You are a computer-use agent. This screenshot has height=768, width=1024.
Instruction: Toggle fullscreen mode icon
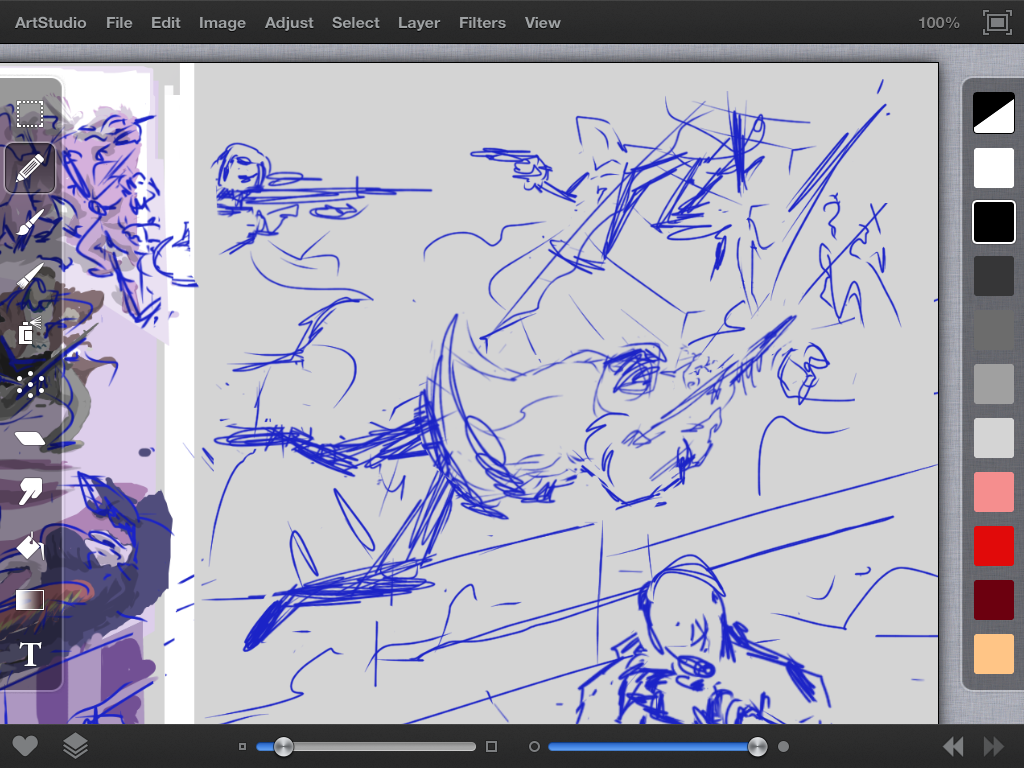[997, 23]
